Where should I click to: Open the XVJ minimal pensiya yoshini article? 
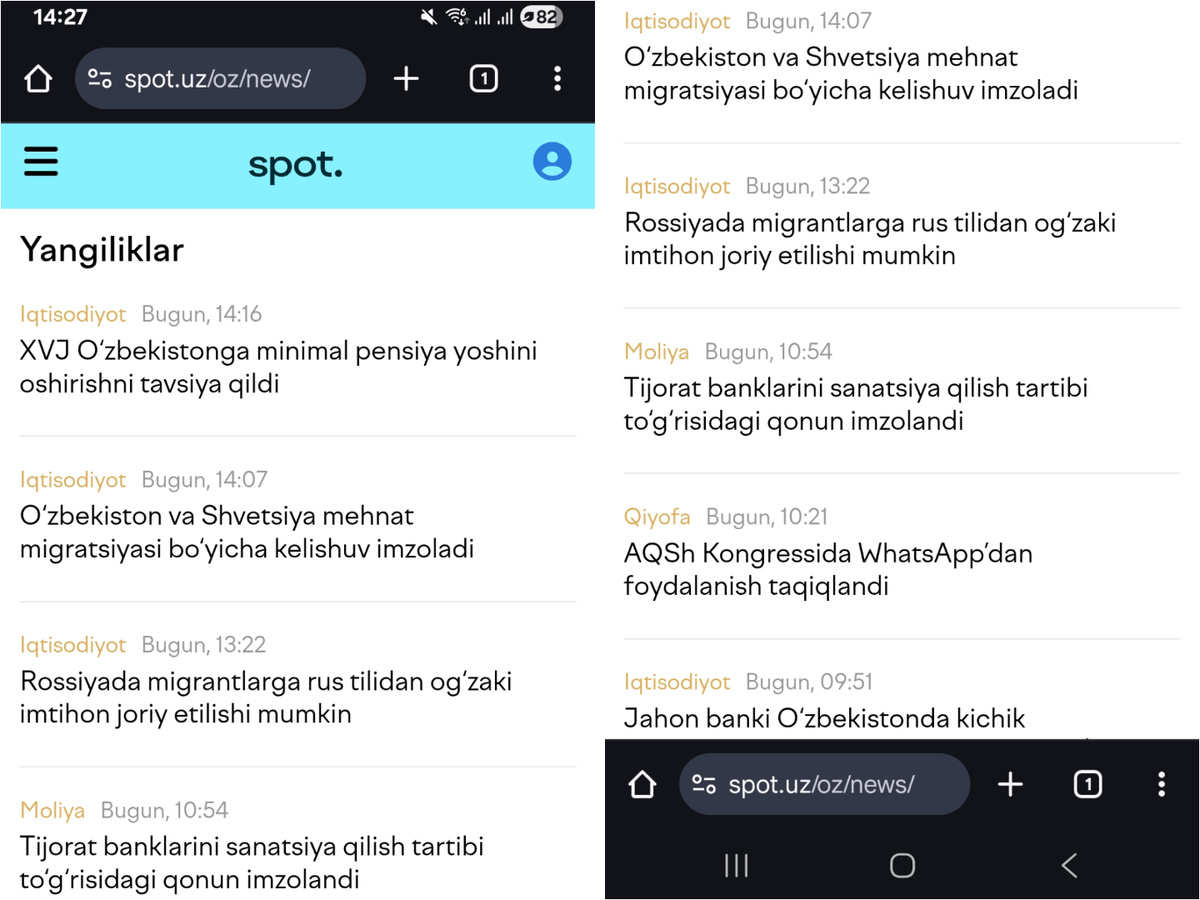point(279,367)
